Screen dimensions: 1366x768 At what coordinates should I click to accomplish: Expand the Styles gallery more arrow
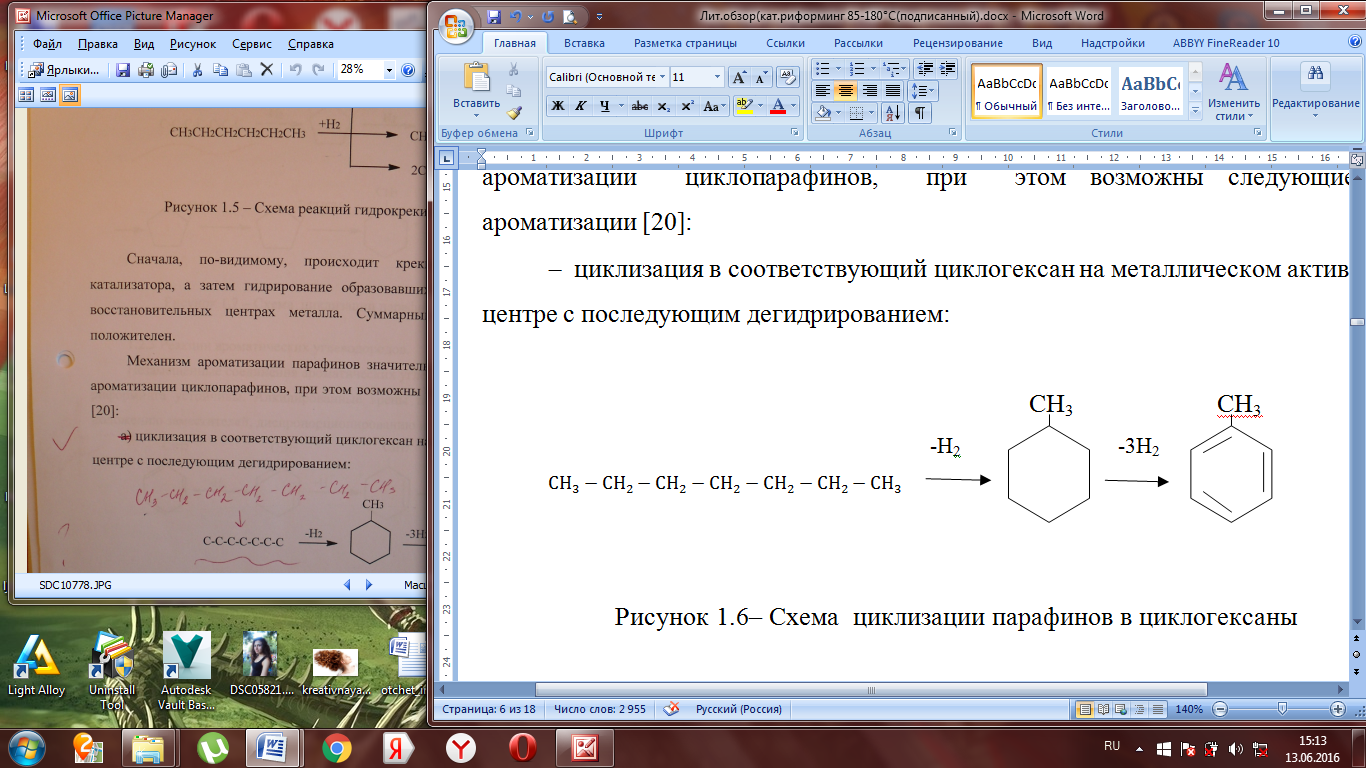1194,111
